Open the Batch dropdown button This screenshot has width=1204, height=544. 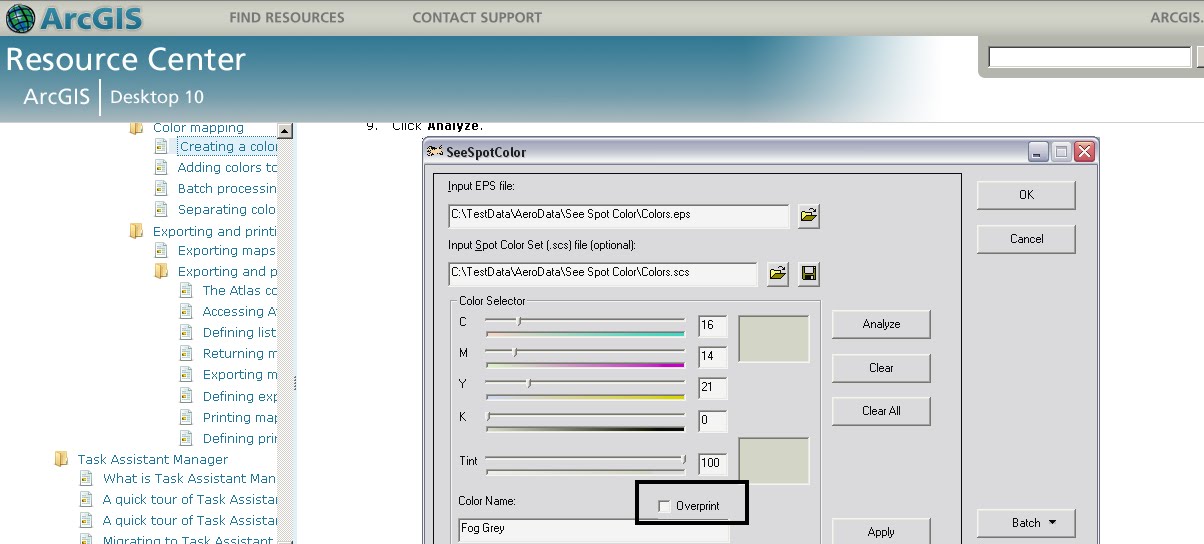[1026, 523]
